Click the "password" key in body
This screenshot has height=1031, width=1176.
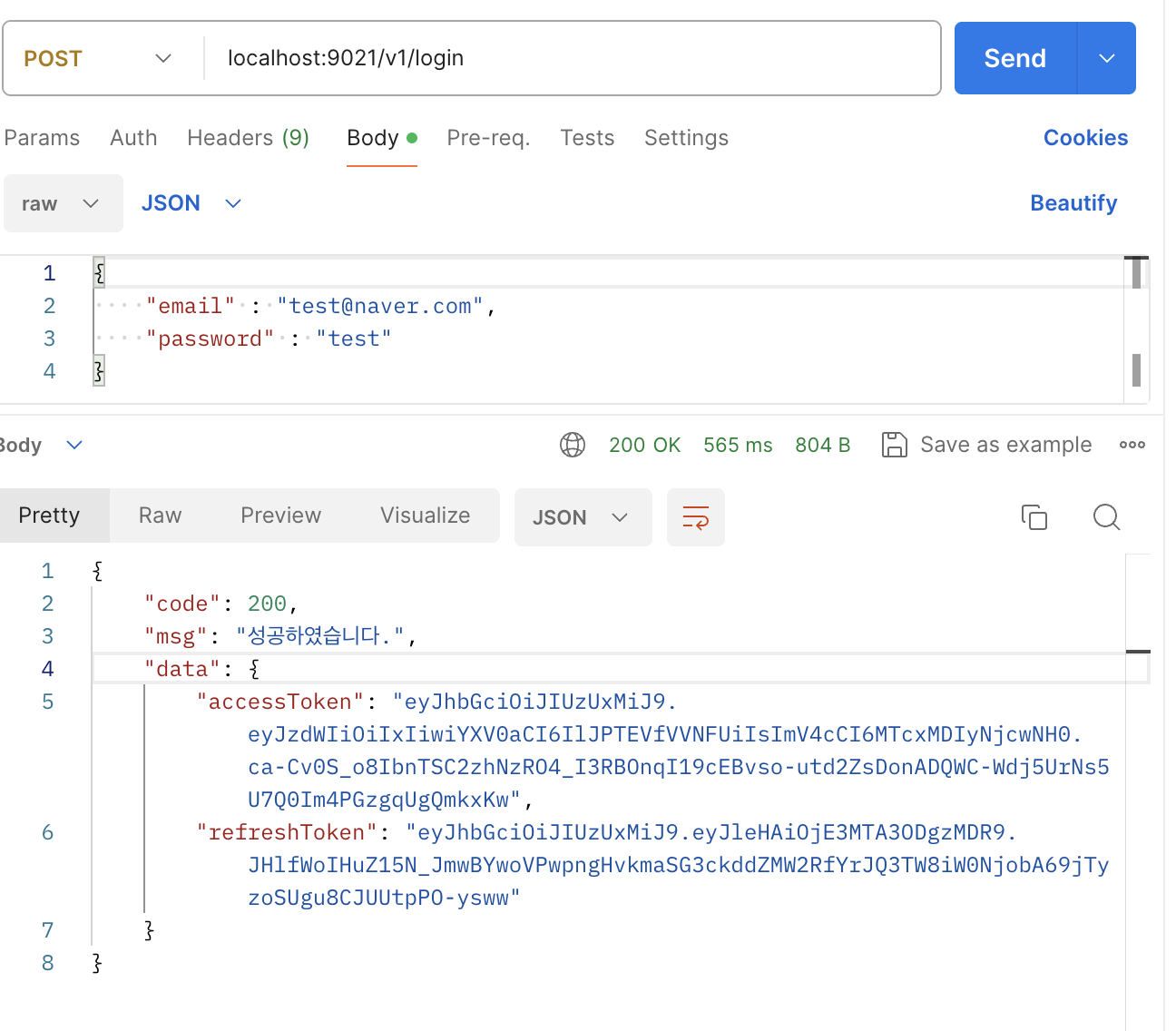tap(211, 339)
